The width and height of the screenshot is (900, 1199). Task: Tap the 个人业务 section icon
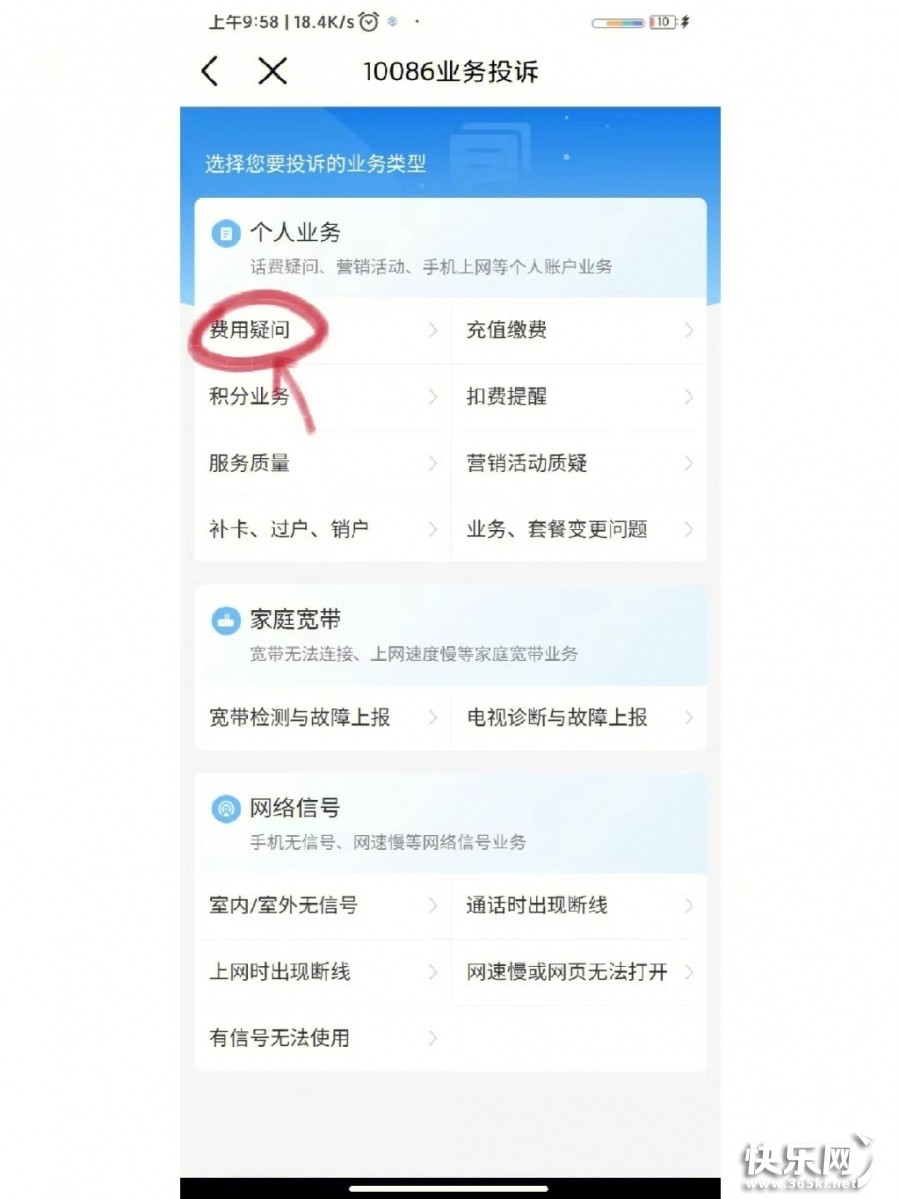226,233
